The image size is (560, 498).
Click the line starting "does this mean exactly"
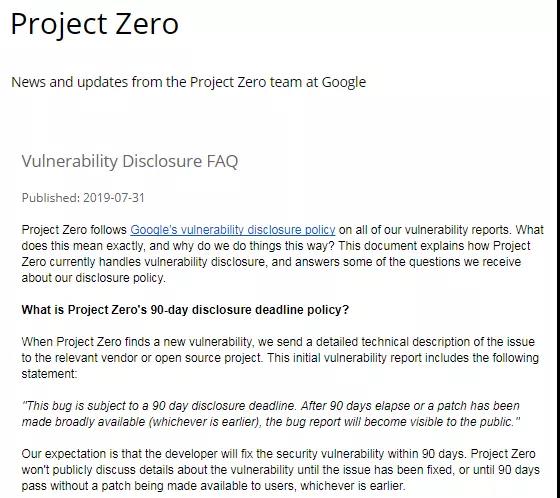pyautogui.click(x=276, y=246)
